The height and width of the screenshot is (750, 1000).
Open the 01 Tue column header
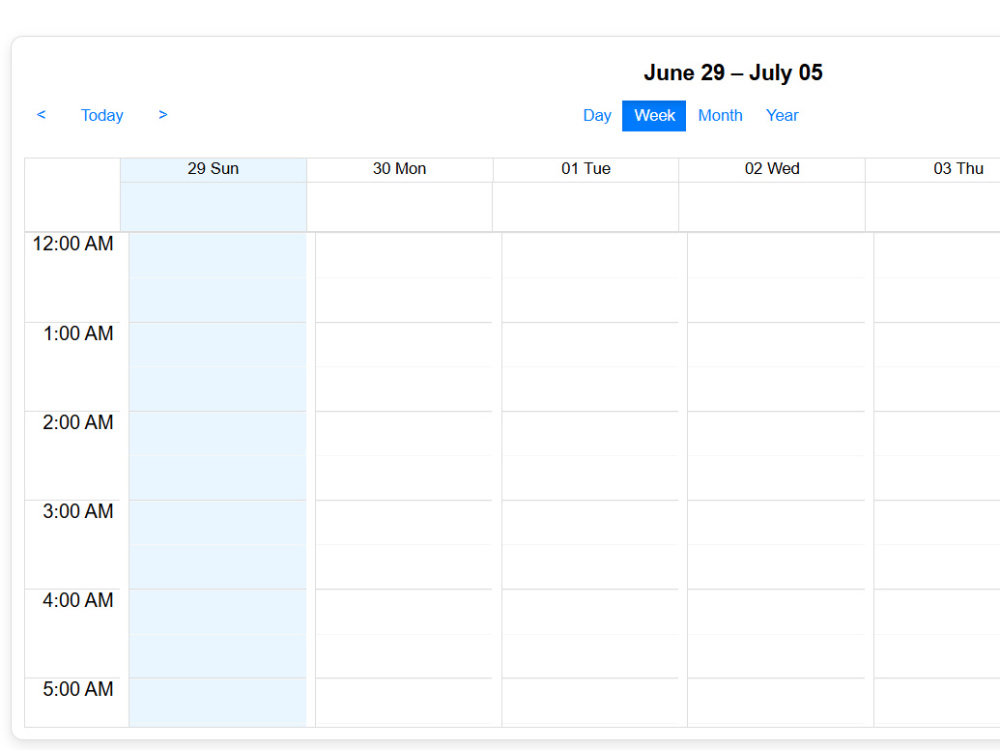[586, 169]
